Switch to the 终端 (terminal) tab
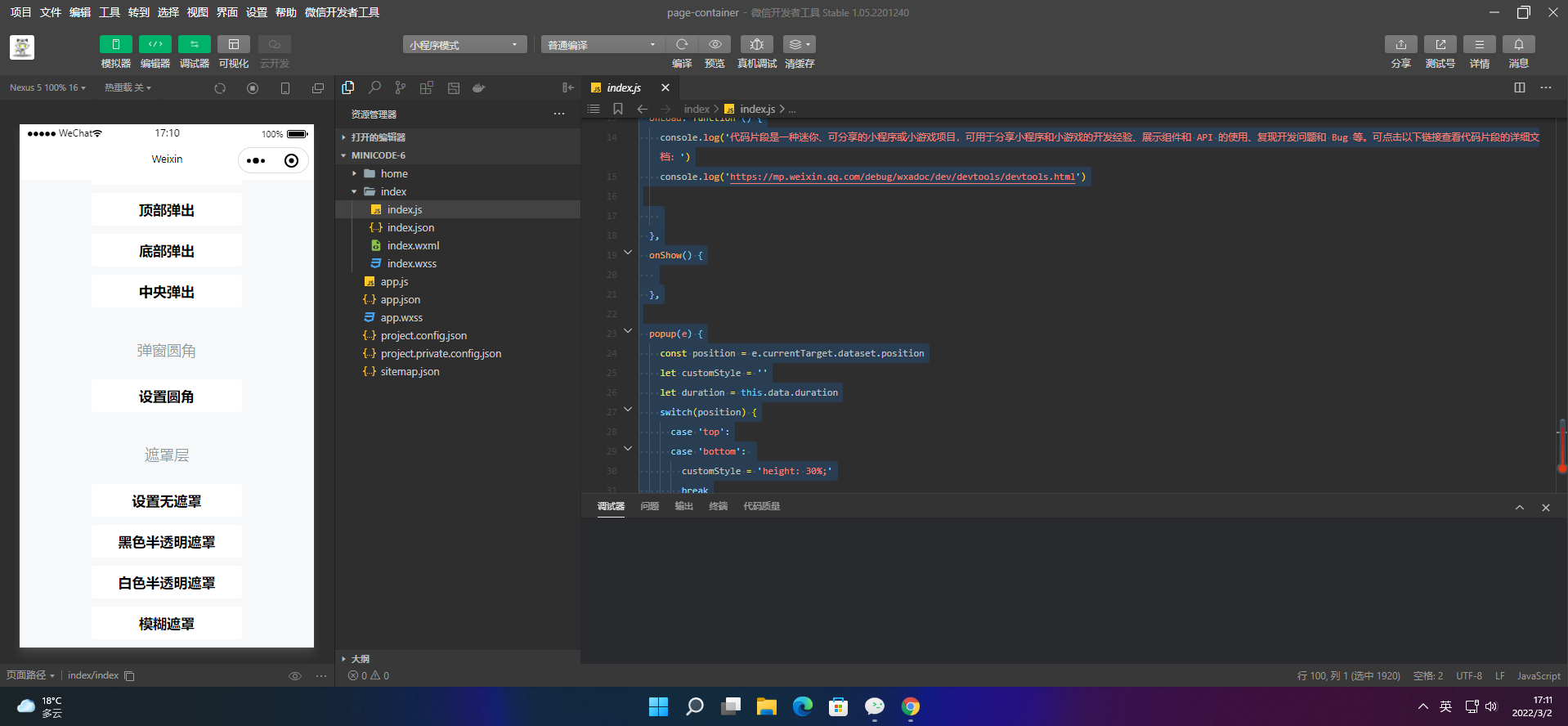The width and height of the screenshot is (1568, 726). (719, 506)
